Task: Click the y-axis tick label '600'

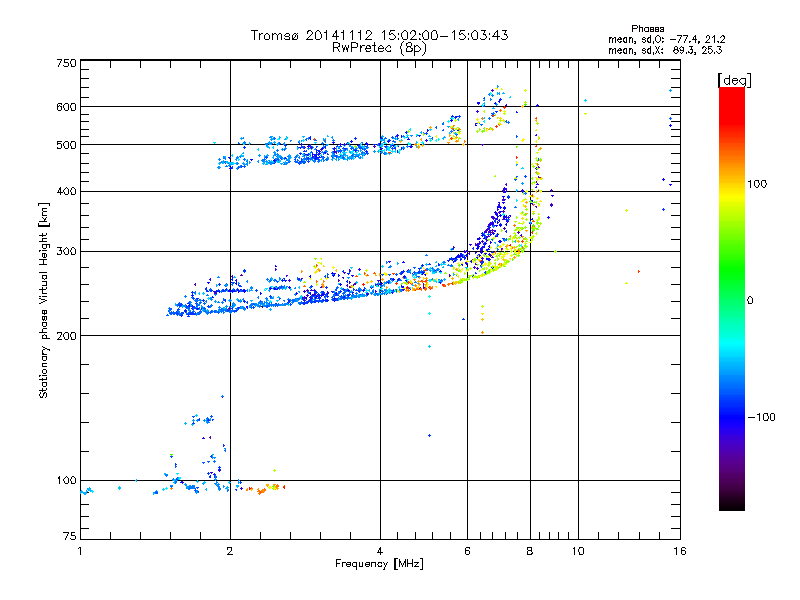Action: 66,107
